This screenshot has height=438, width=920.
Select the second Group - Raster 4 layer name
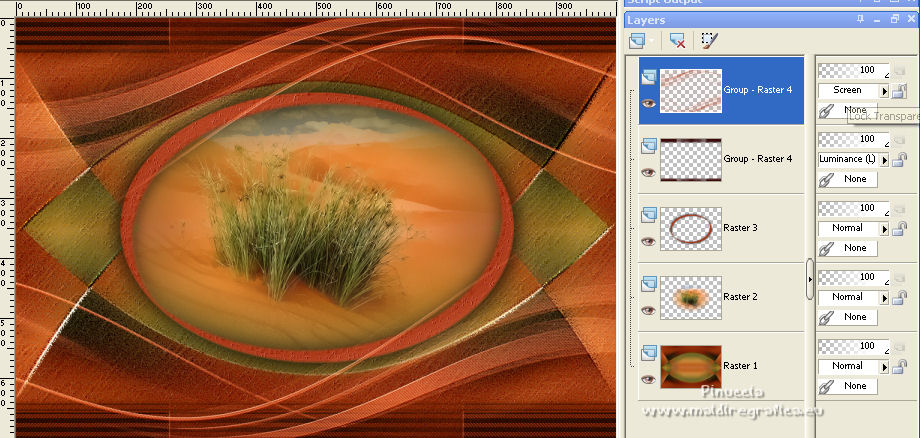tap(757, 159)
